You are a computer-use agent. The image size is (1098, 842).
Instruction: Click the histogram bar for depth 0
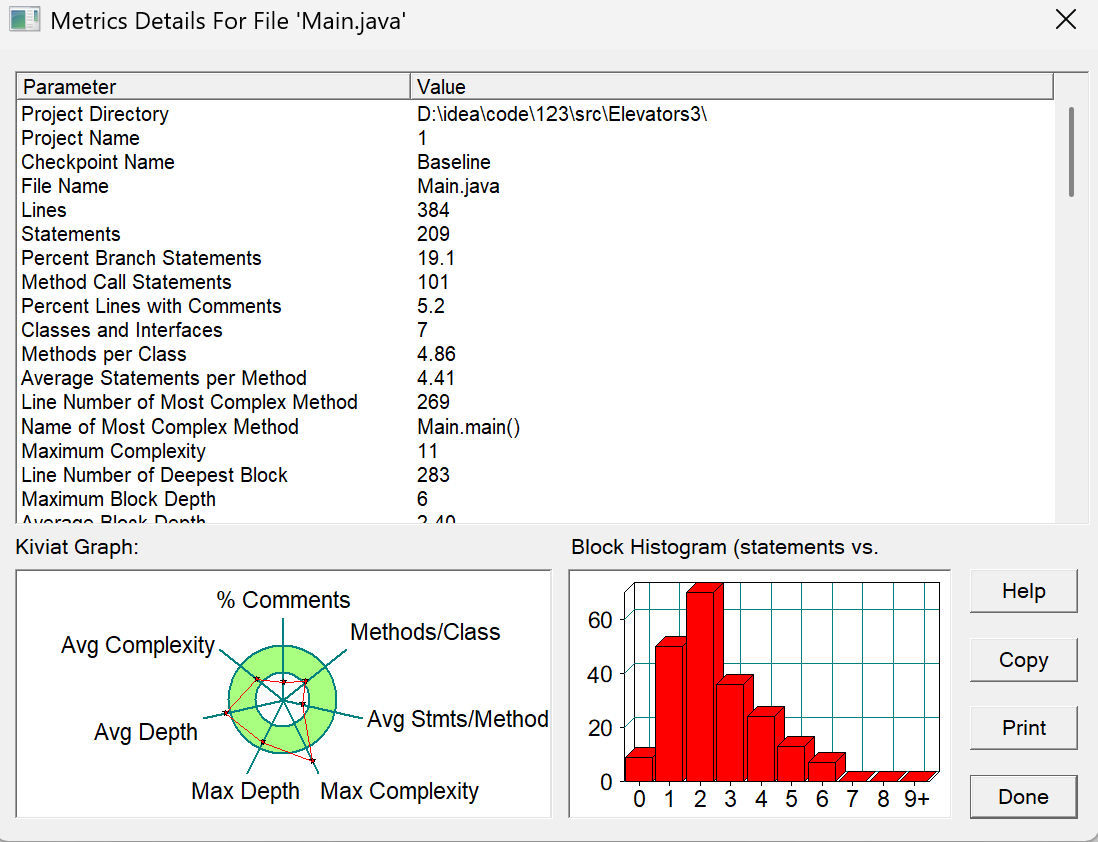[639, 768]
